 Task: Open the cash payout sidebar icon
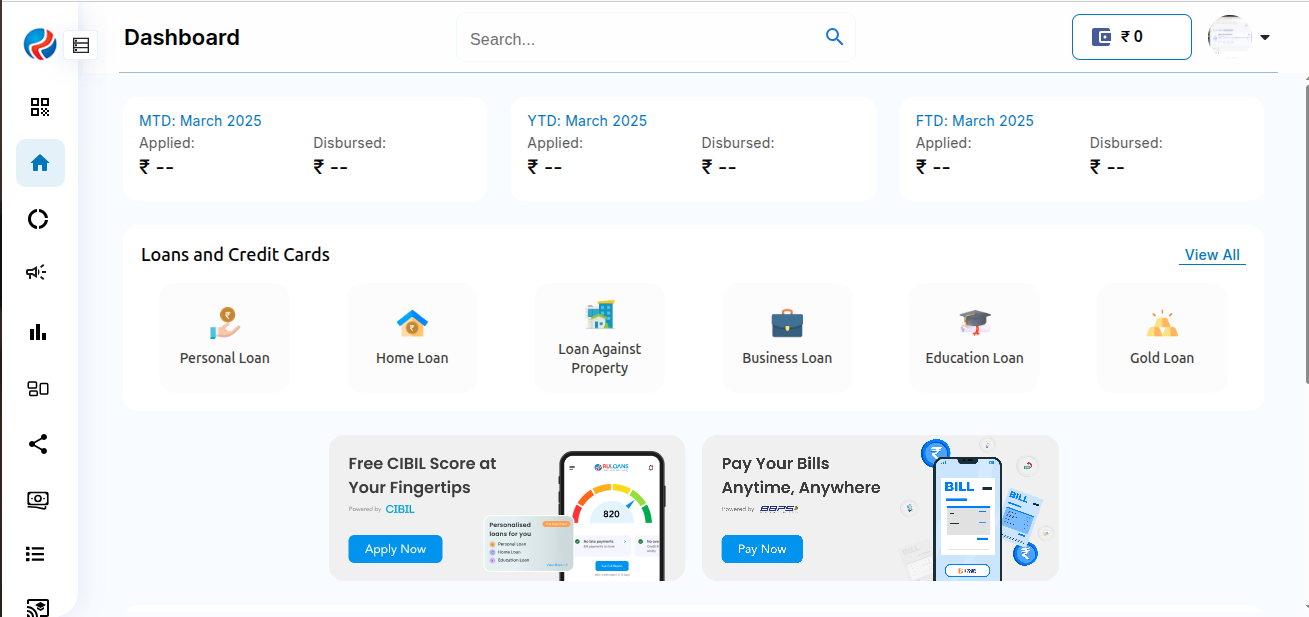[38, 499]
